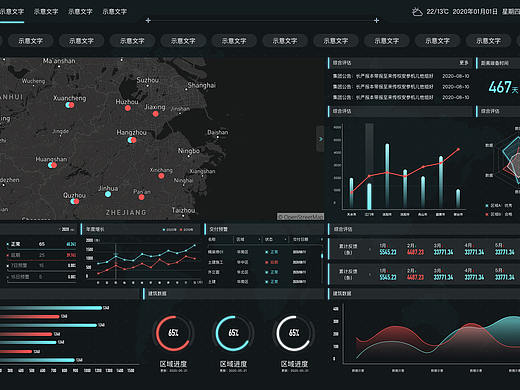Open the Hangzhou map marker
The height and width of the screenshot is (390, 520).
coord(132,140)
